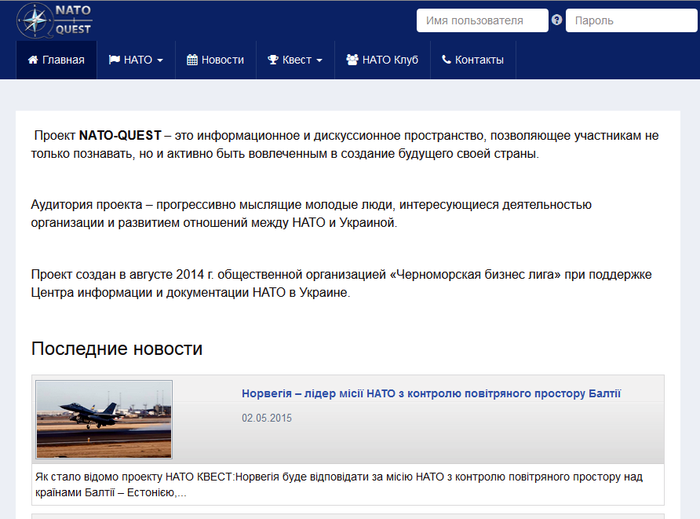Open the Контакты menu item
Viewport: 700px width, 519px height.
(473, 60)
